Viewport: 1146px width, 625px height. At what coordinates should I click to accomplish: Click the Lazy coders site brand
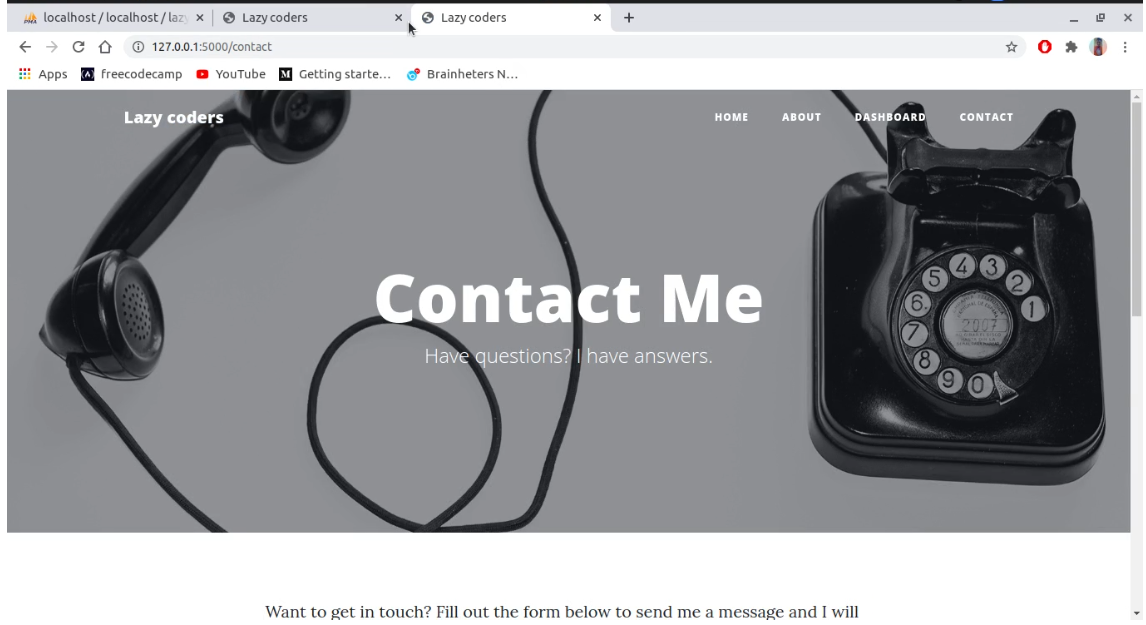pyautogui.click(x=174, y=118)
